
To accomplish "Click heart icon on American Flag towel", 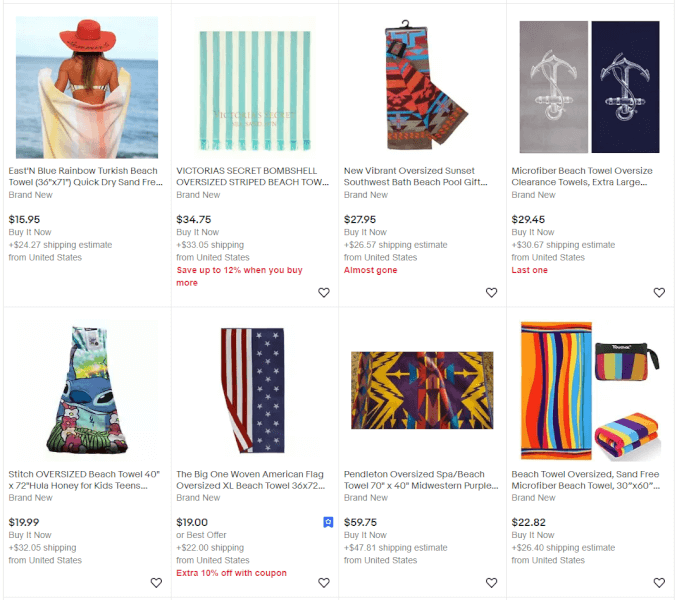I will tap(324, 583).
